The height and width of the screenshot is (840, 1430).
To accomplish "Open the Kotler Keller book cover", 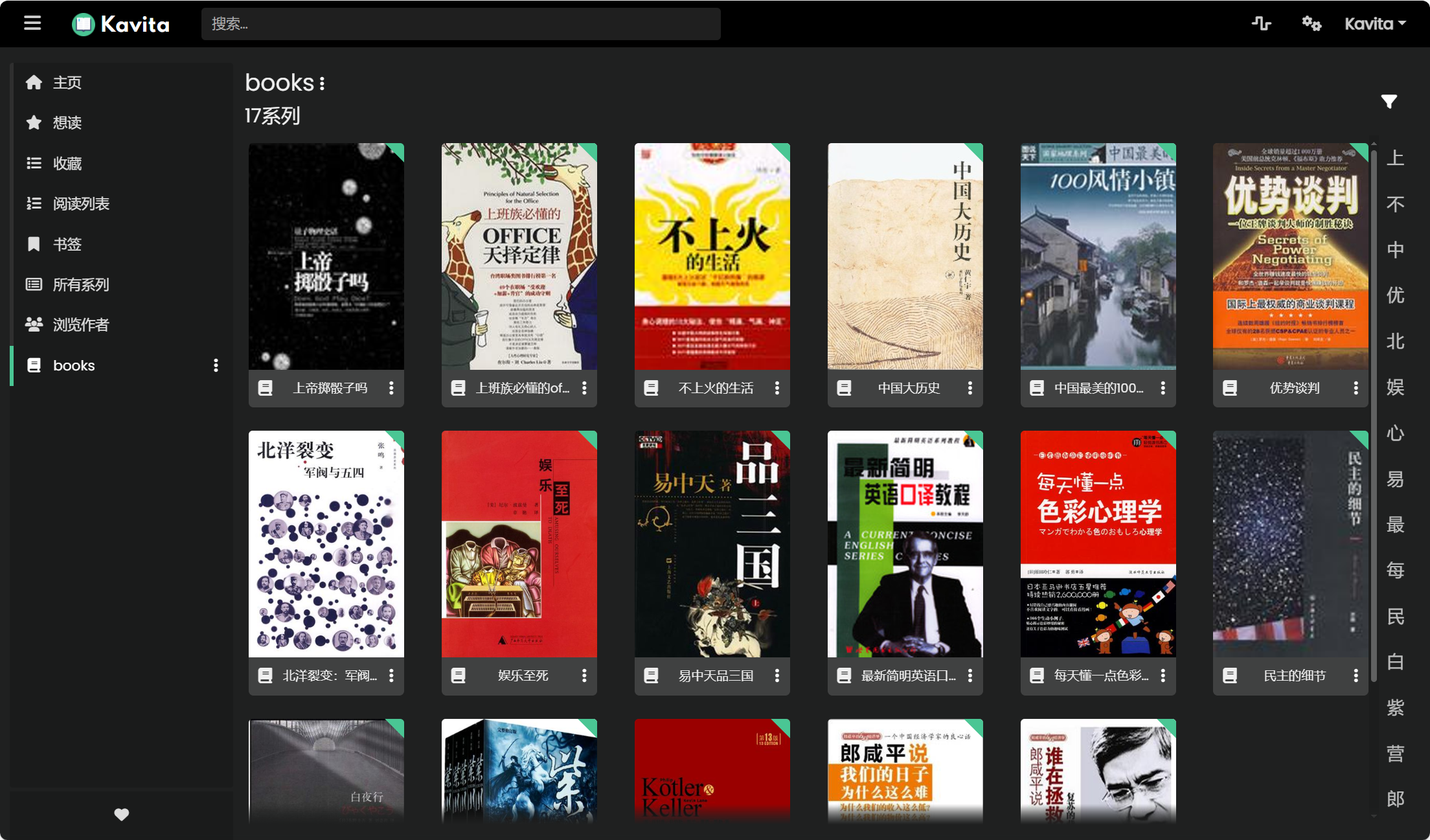I will [712, 771].
